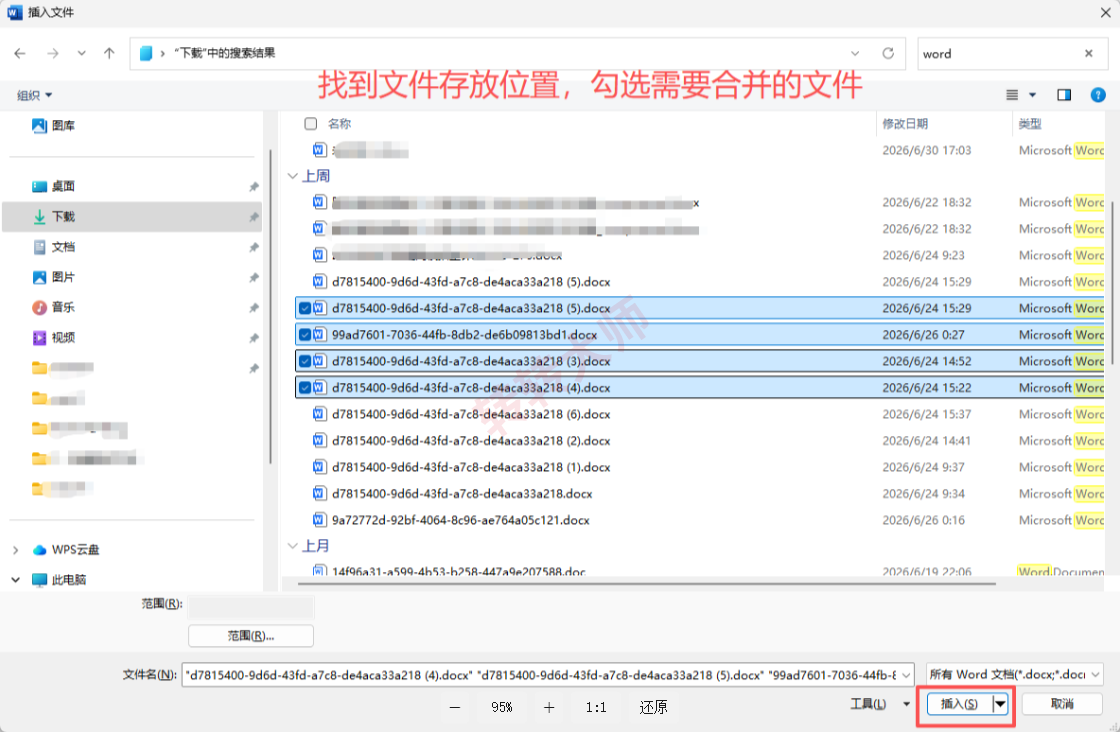
Task: Go back using the back arrow
Action: [x=20, y=54]
